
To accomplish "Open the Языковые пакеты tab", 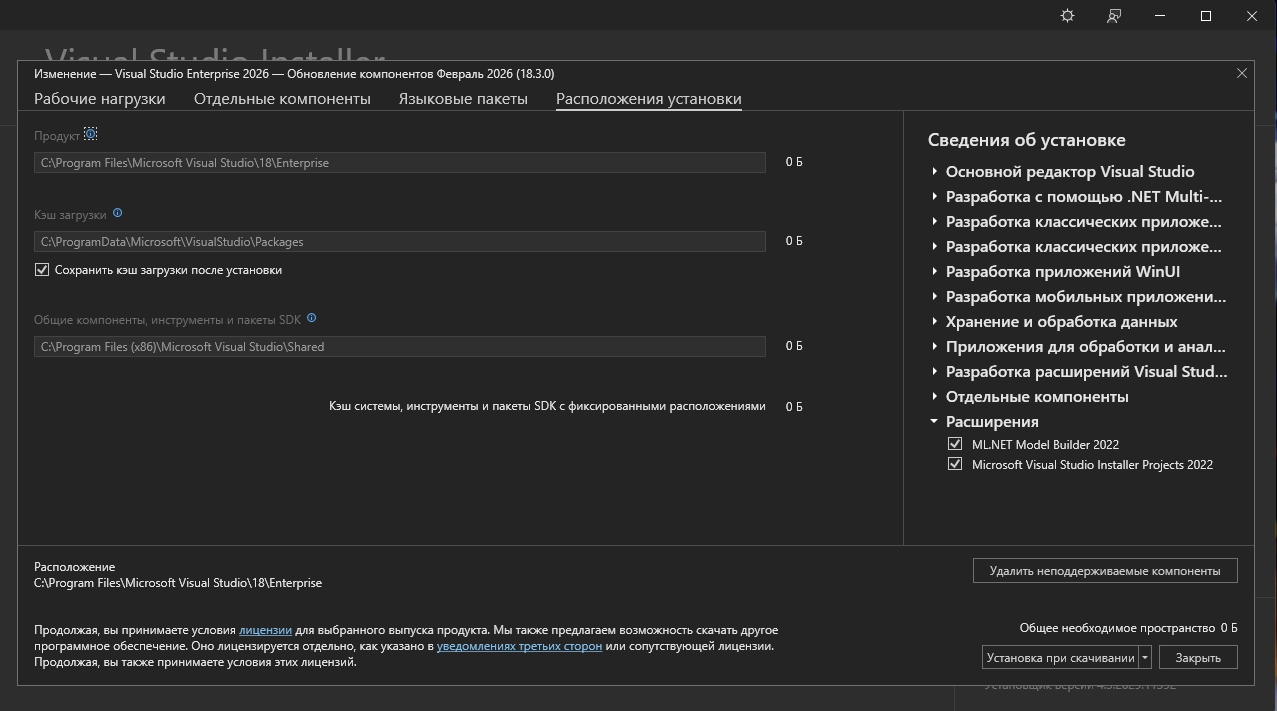I will [x=462, y=99].
